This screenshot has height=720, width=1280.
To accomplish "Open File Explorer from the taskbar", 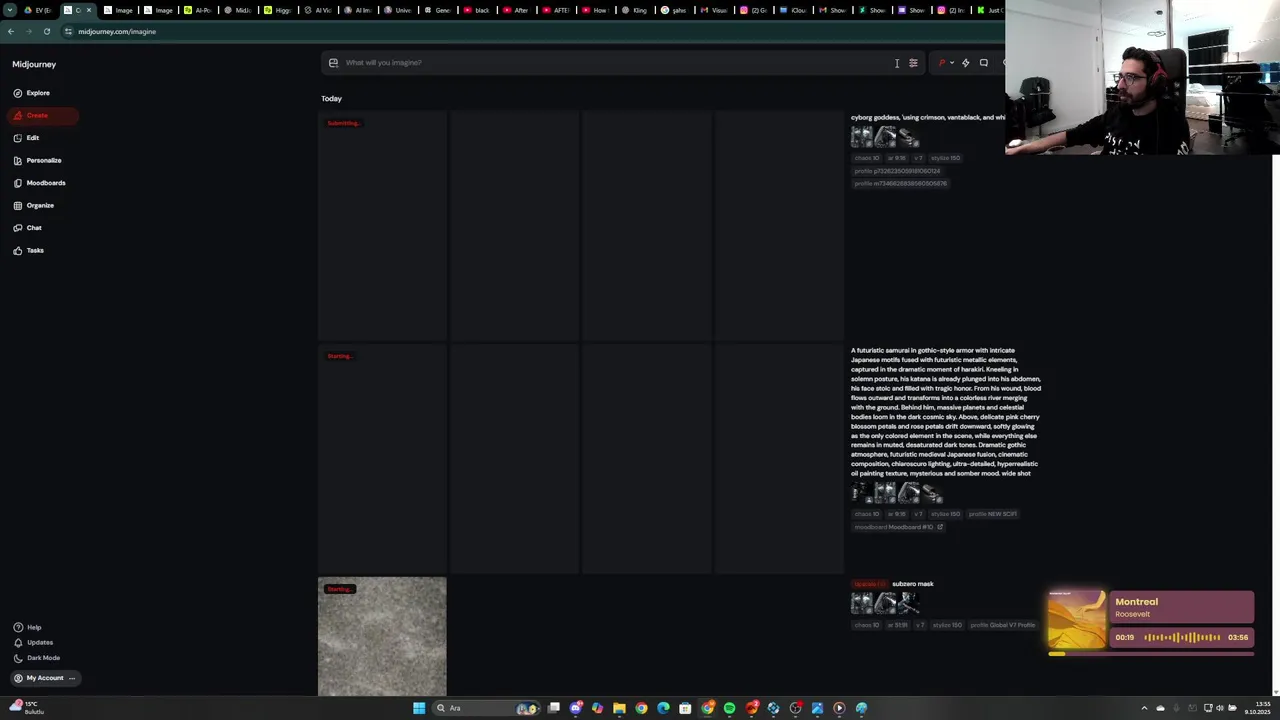I will (x=619, y=708).
